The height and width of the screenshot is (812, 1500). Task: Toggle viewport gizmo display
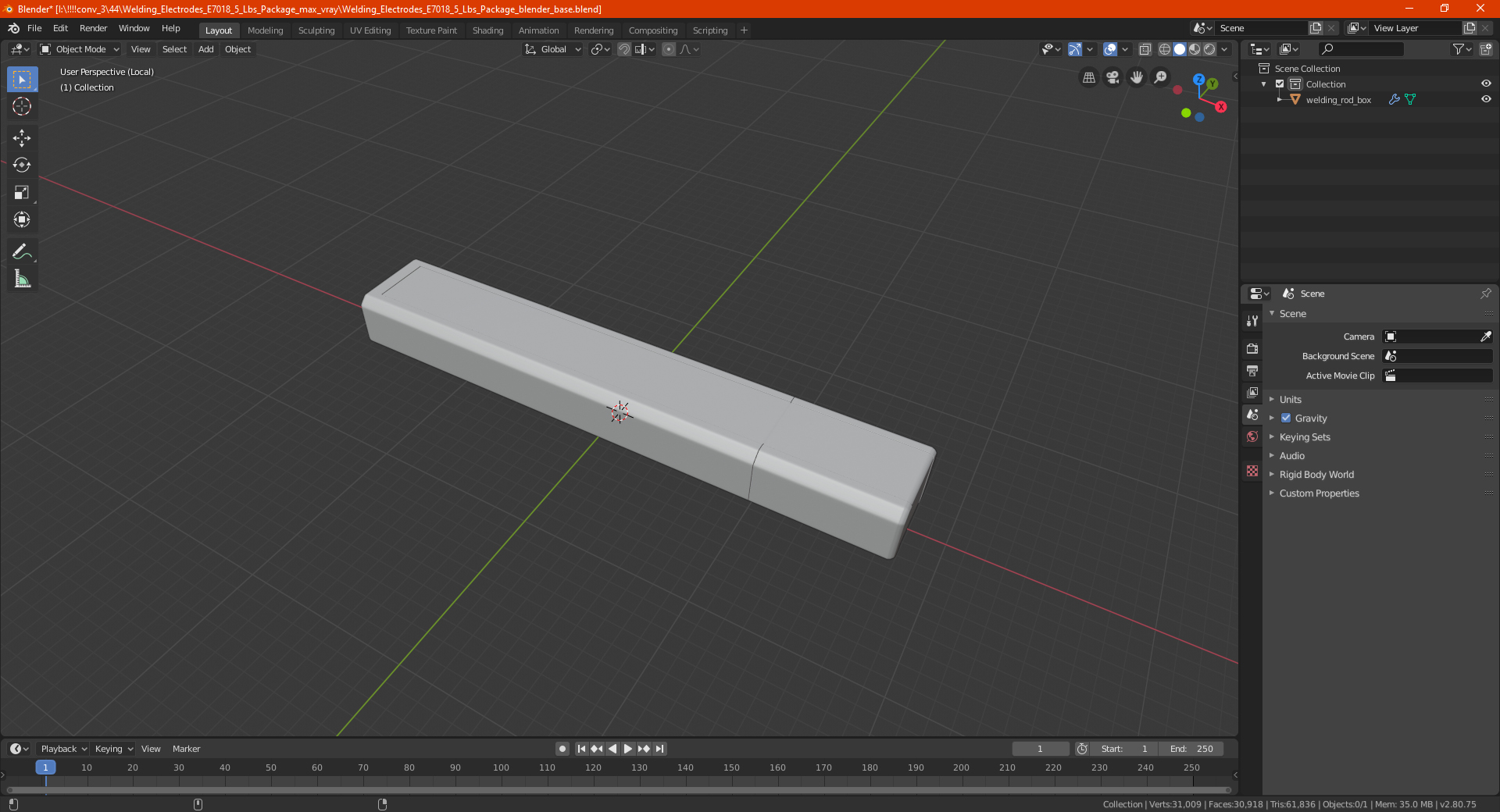point(1075,49)
